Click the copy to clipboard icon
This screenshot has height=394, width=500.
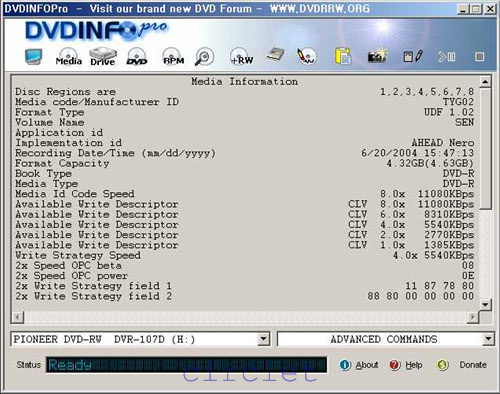coord(343,56)
